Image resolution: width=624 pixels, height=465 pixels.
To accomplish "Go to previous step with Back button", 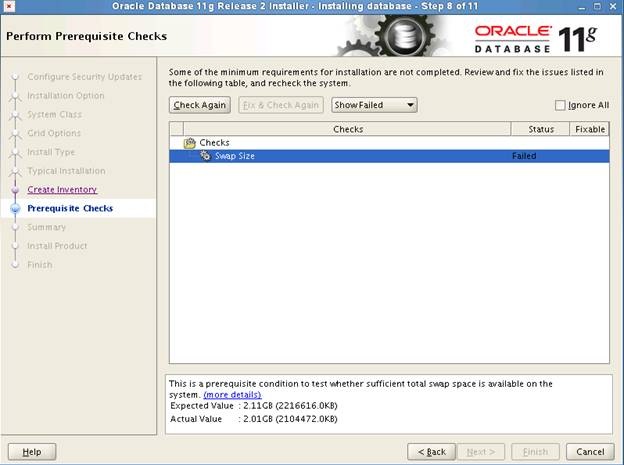I will [431, 452].
